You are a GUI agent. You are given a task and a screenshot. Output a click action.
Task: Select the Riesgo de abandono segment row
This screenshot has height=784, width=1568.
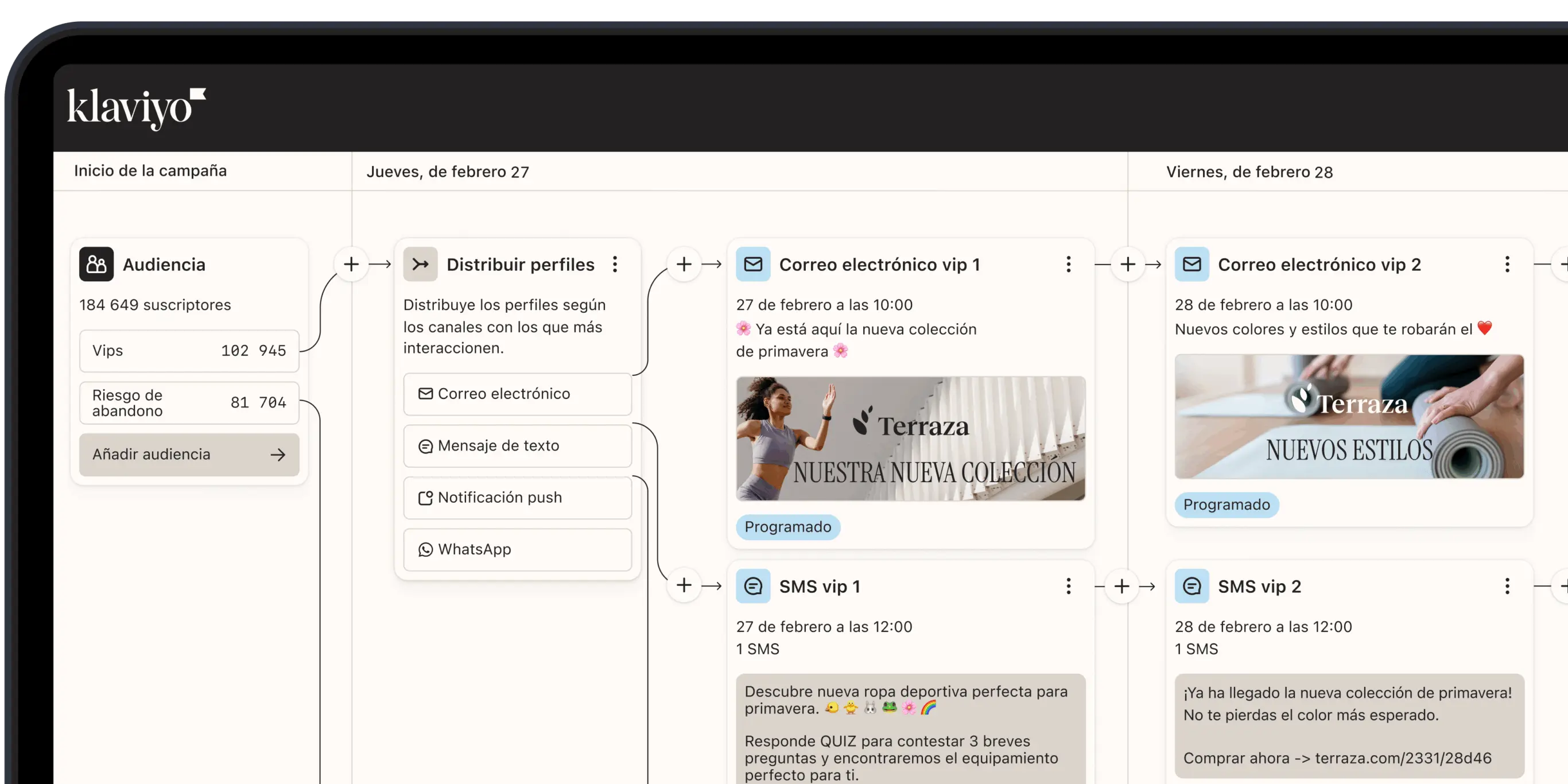(189, 403)
